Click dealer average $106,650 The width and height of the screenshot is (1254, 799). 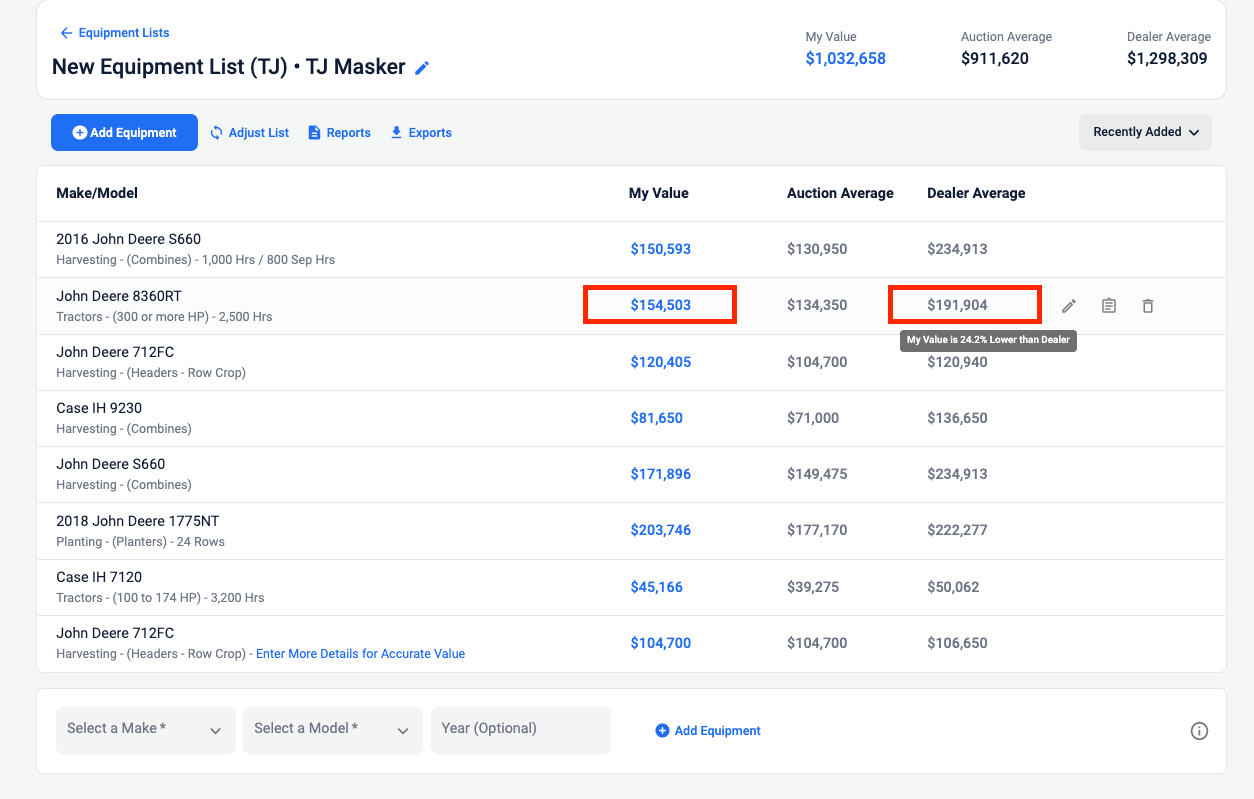click(957, 643)
